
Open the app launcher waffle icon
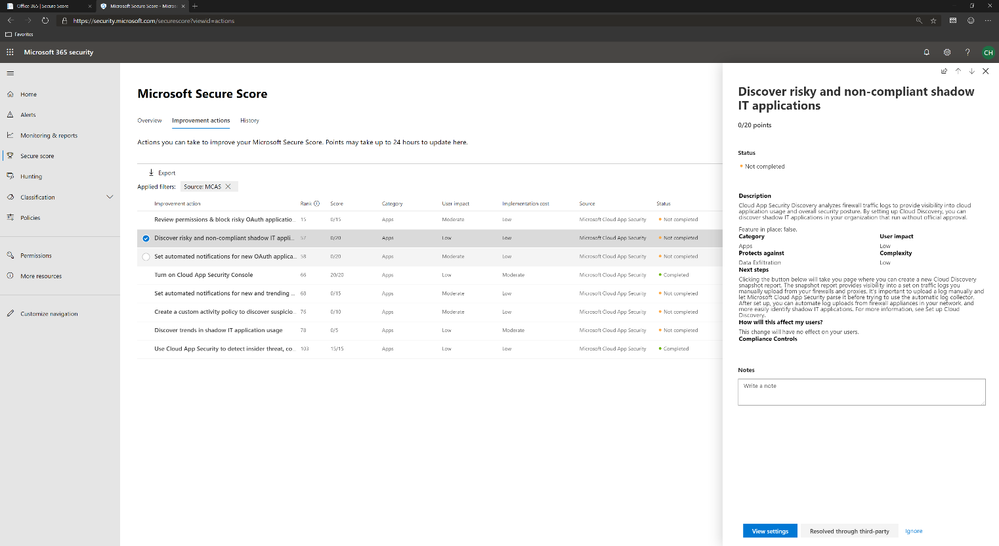10,52
